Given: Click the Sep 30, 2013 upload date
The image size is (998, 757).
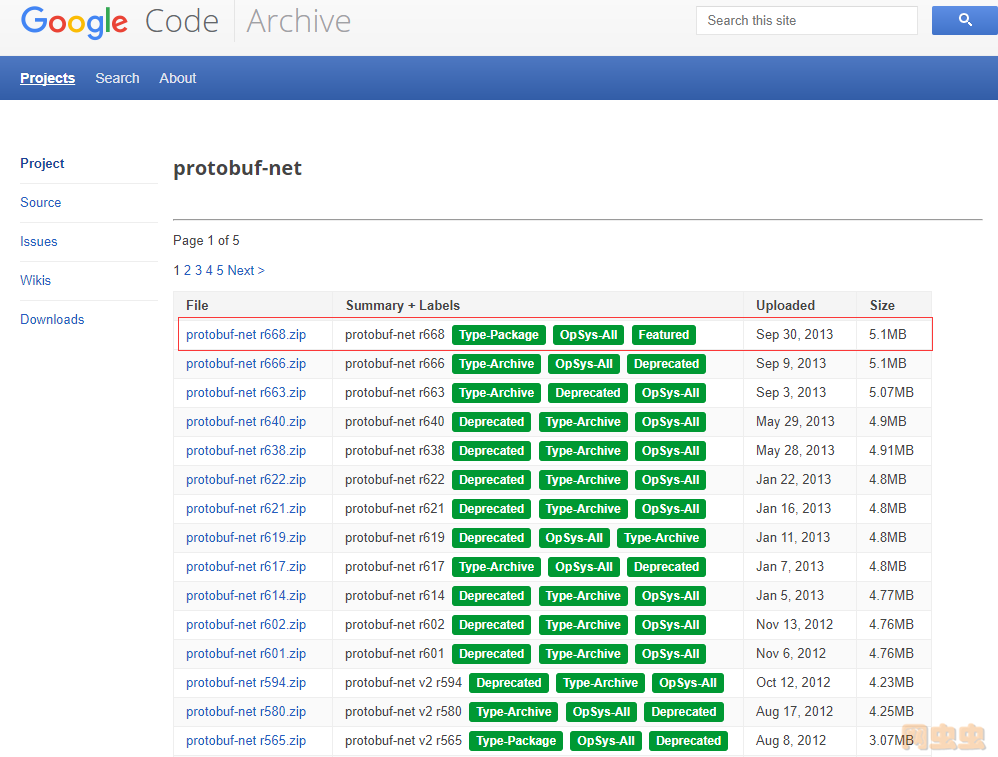Looking at the screenshot, I should point(794,335).
